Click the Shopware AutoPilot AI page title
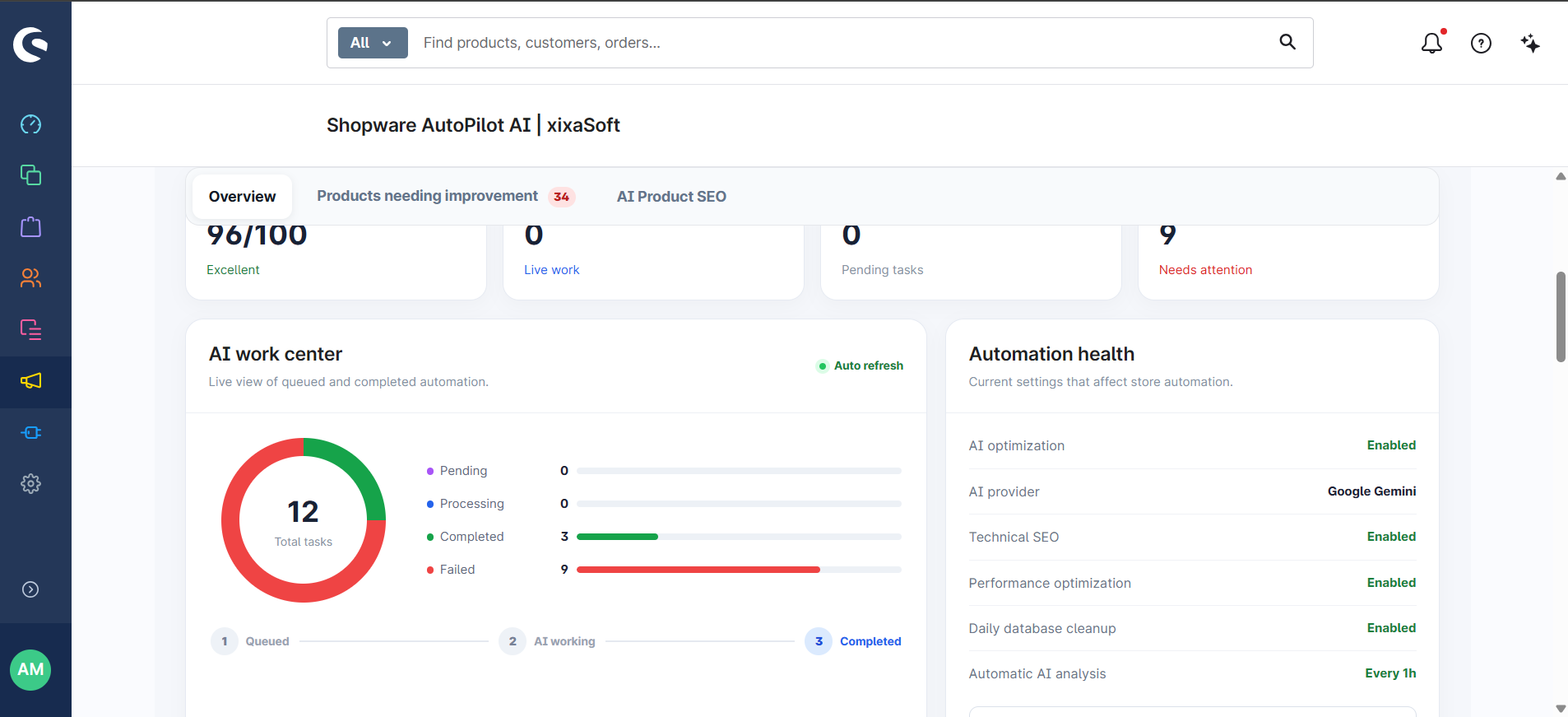This screenshot has width=1568, height=717. 473,125
